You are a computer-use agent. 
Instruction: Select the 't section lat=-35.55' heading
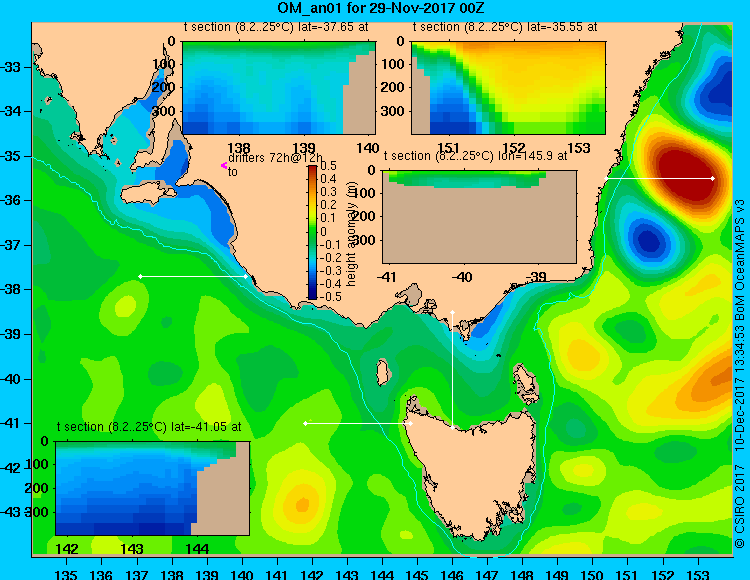[505, 27]
